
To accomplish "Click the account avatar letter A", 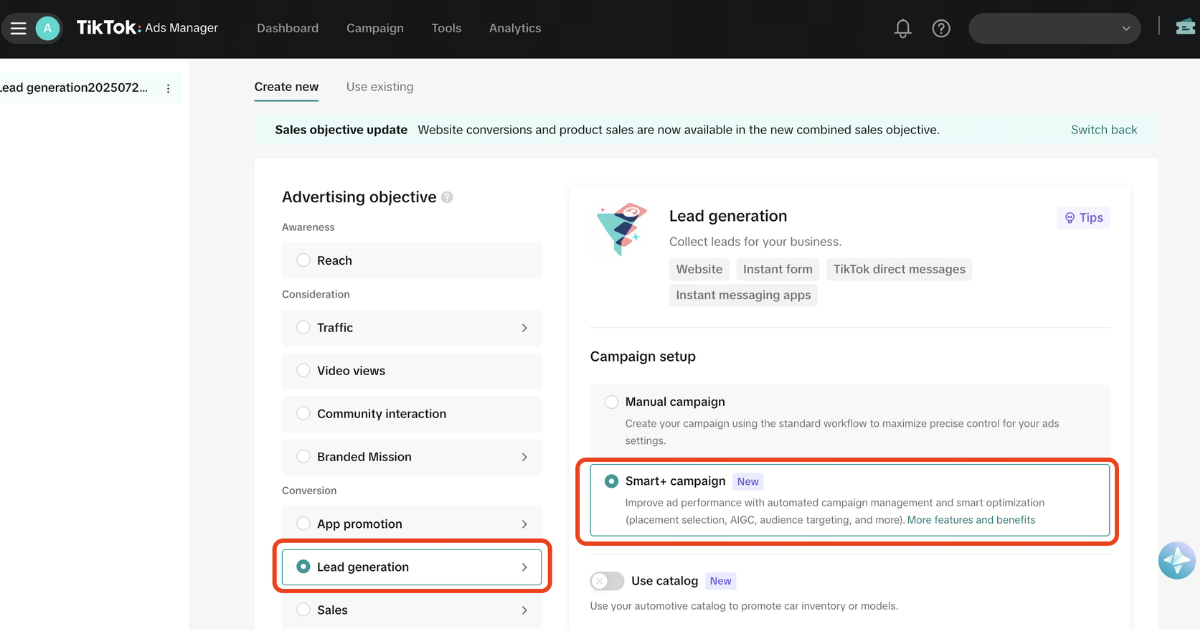I will pyautogui.click(x=47, y=28).
